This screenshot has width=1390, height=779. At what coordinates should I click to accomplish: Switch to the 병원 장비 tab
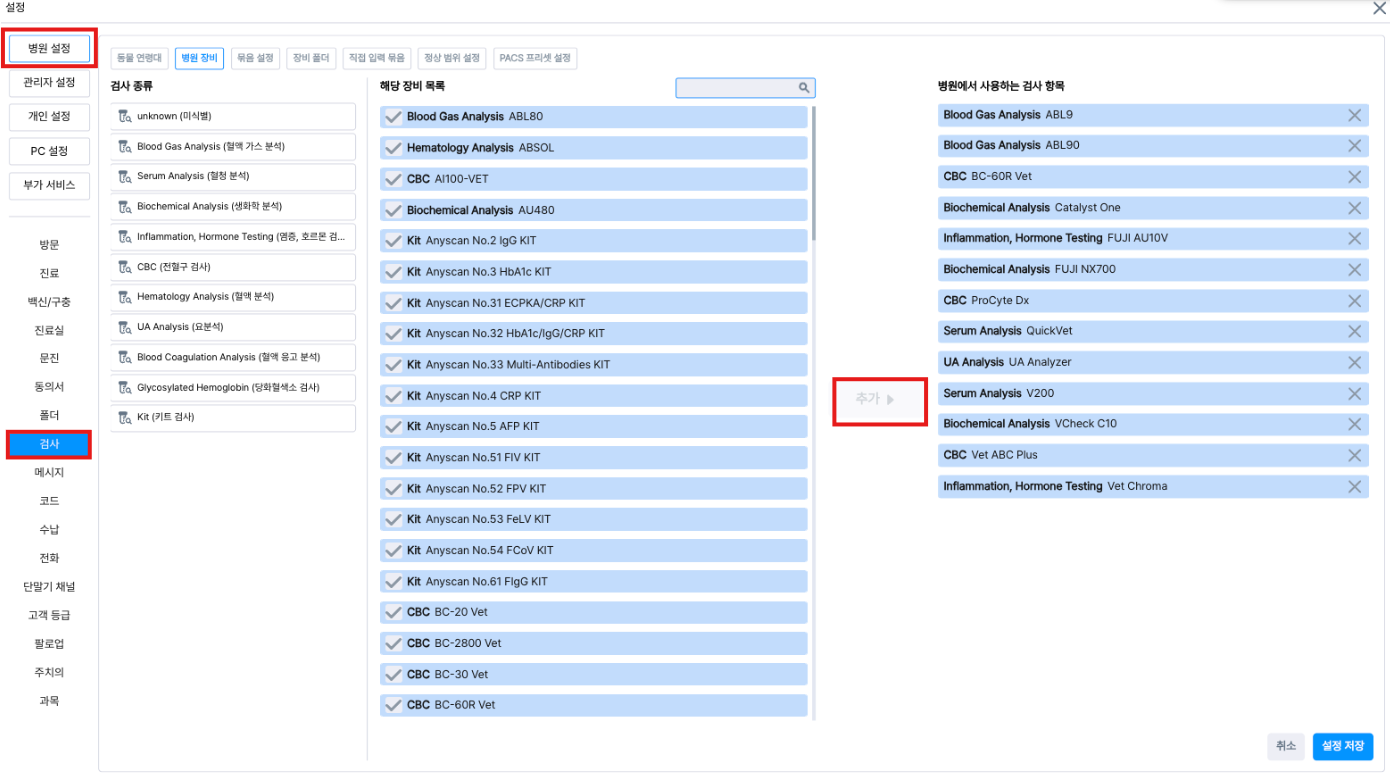click(x=199, y=58)
